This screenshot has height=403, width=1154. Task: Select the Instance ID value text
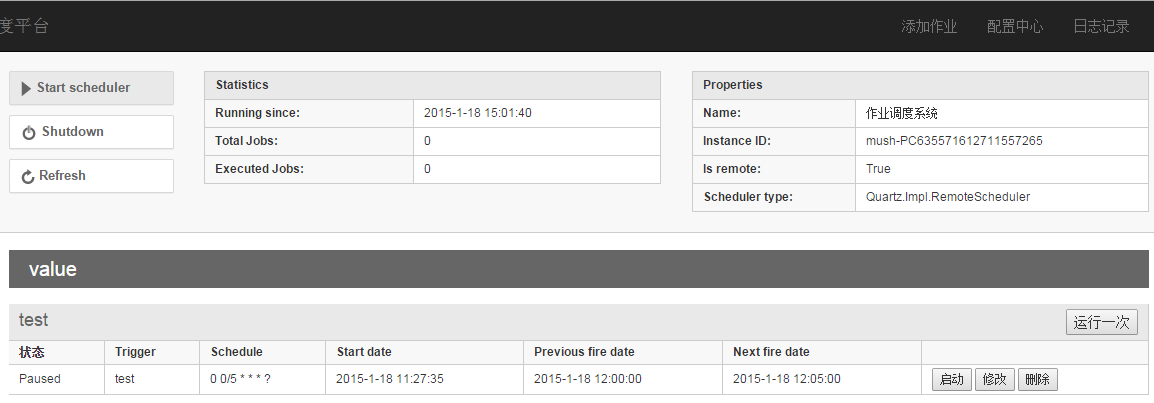[x=954, y=141]
